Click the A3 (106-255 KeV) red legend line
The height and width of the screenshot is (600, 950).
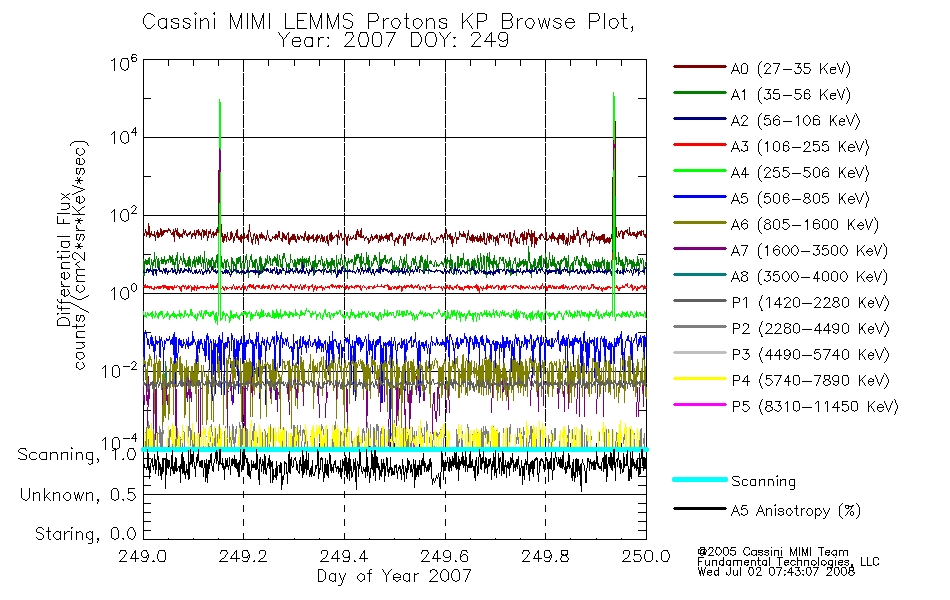click(699, 145)
